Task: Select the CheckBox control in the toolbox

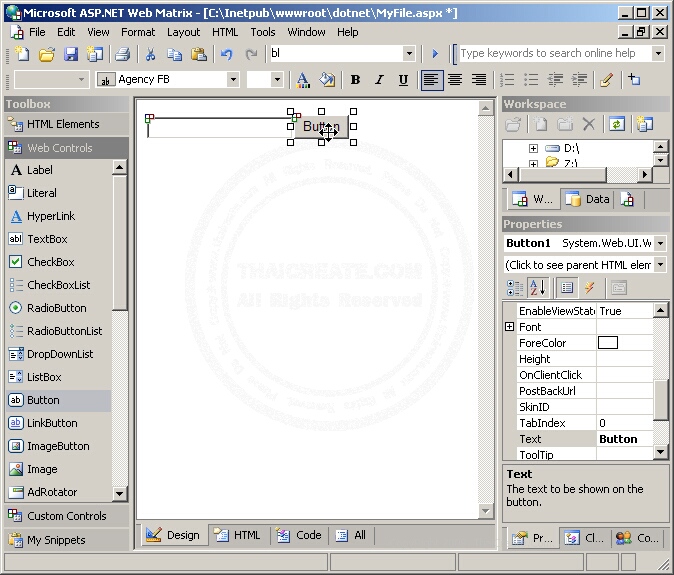Action: coord(58,262)
